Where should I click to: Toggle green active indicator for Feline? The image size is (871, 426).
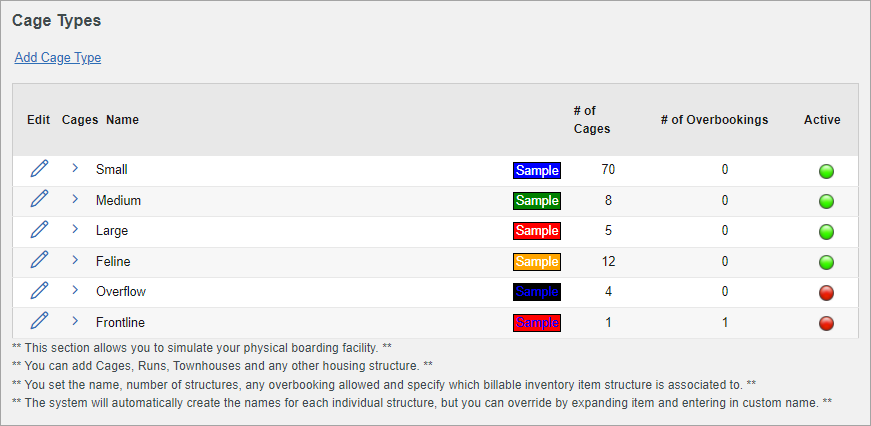pyautogui.click(x=826, y=262)
